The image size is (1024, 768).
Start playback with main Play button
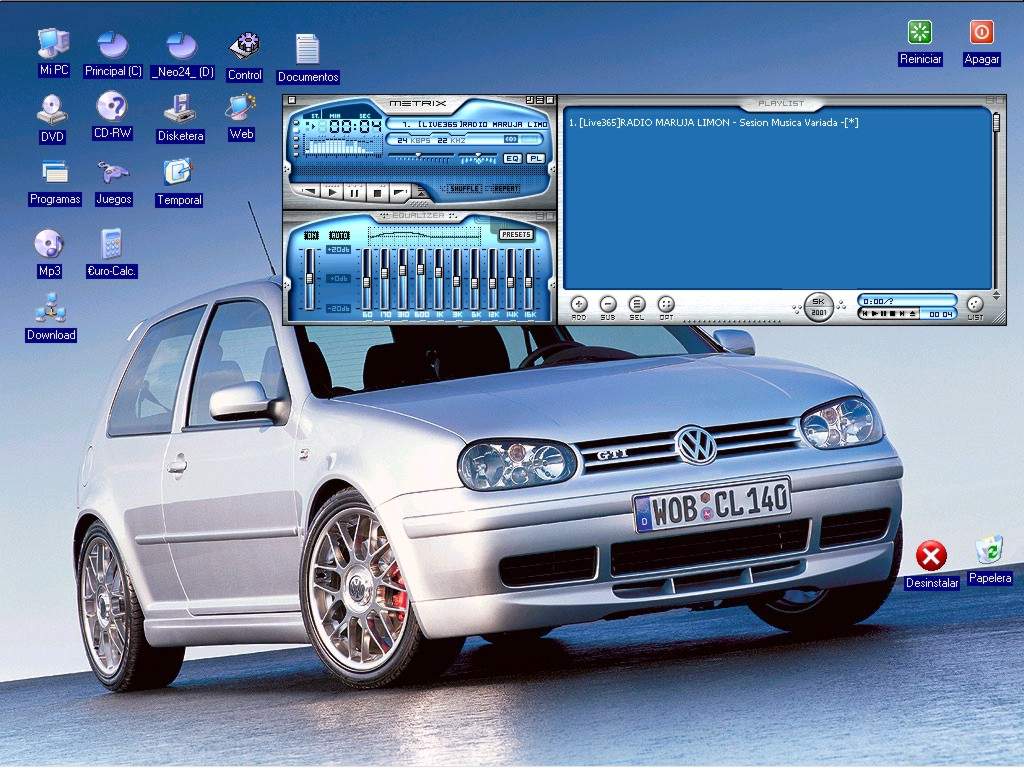[332, 193]
